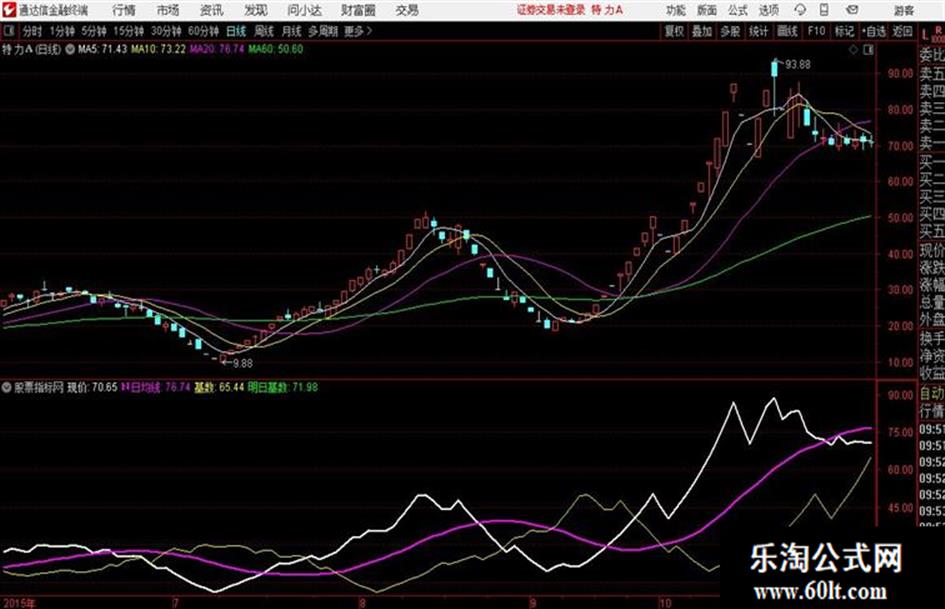Switch to the 1分钟 period tab

click(62, 31)
